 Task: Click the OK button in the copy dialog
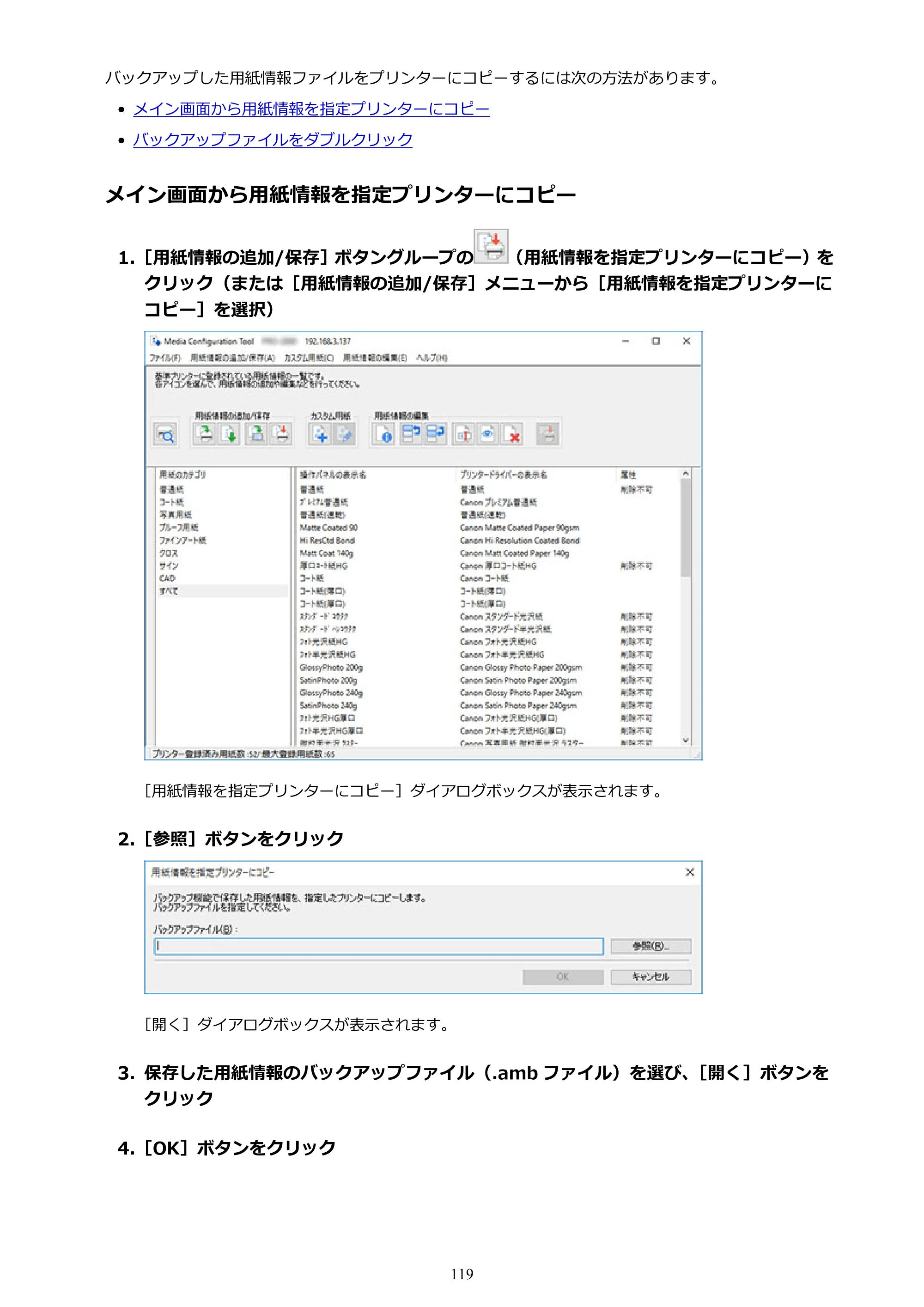click(x=563, y=977)
